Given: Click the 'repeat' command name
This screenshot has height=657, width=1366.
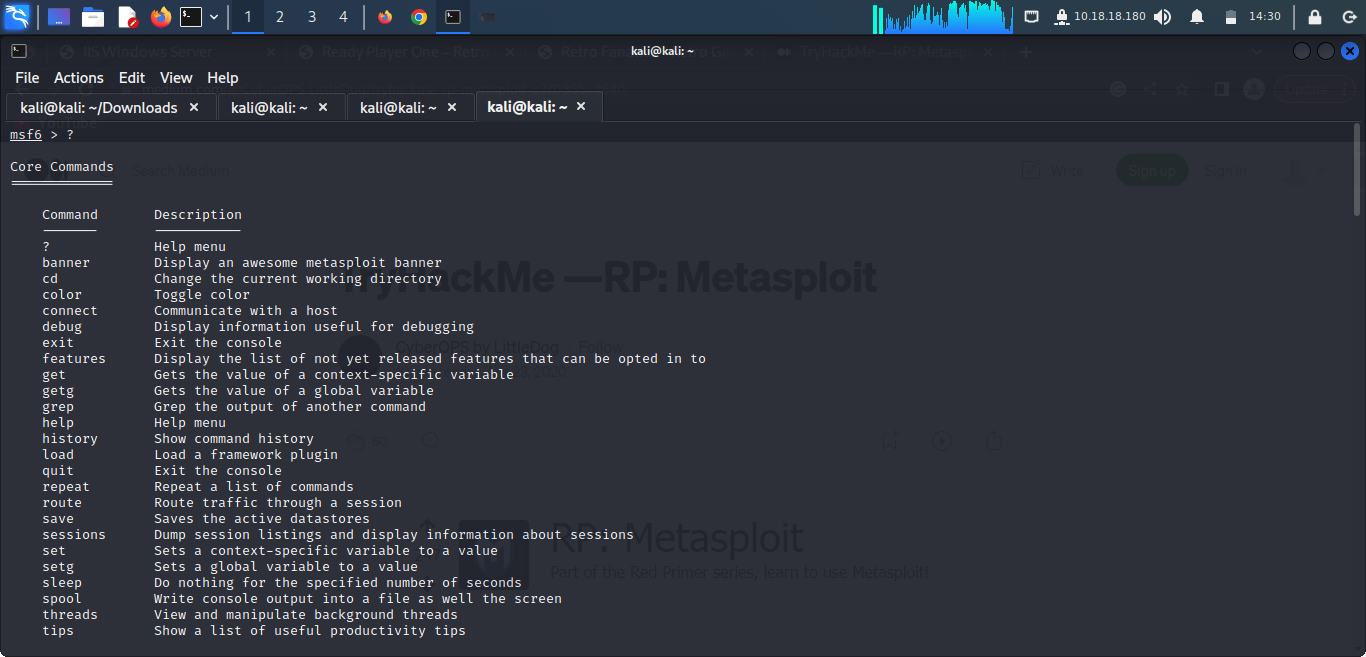Looking at the screenshot, I should [x=66, y=487].
